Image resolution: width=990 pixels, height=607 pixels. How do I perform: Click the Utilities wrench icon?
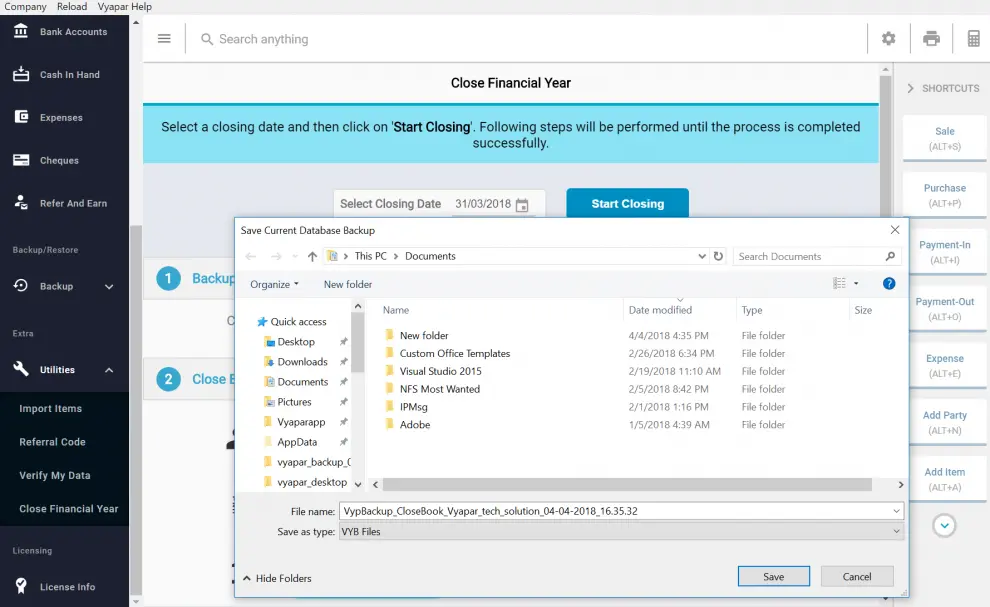pos(21,369)
